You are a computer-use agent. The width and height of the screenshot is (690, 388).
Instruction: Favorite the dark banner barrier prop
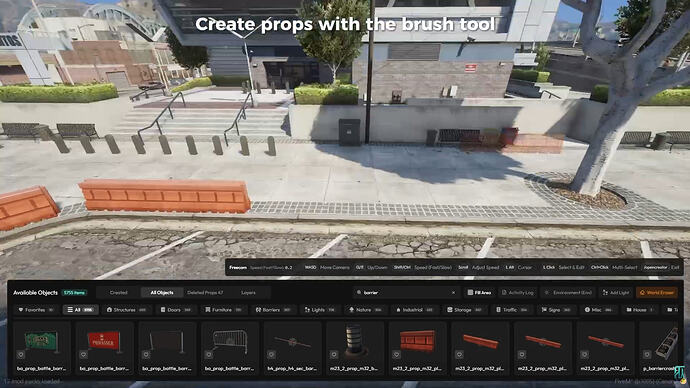[x=146, y=355]
